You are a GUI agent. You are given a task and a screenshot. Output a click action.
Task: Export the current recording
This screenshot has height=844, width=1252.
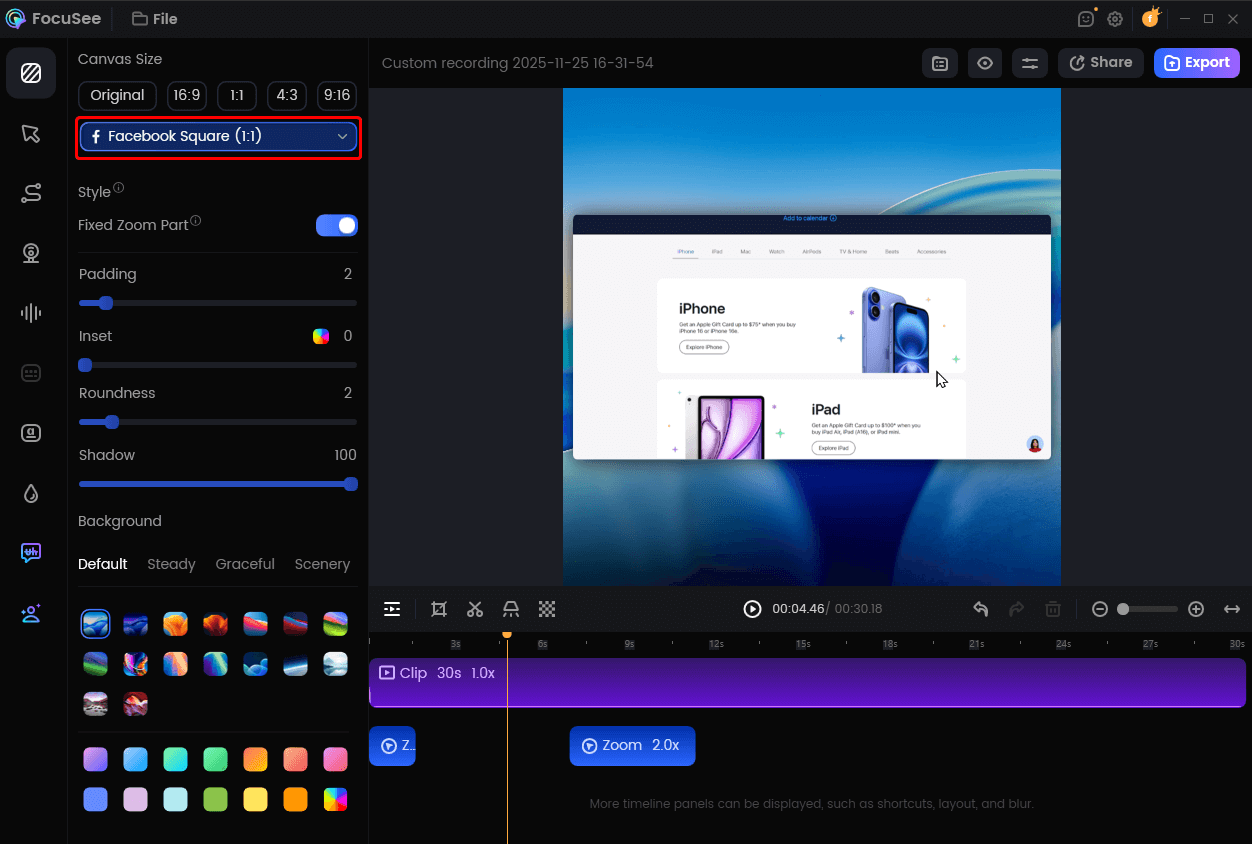[1196, 63]
